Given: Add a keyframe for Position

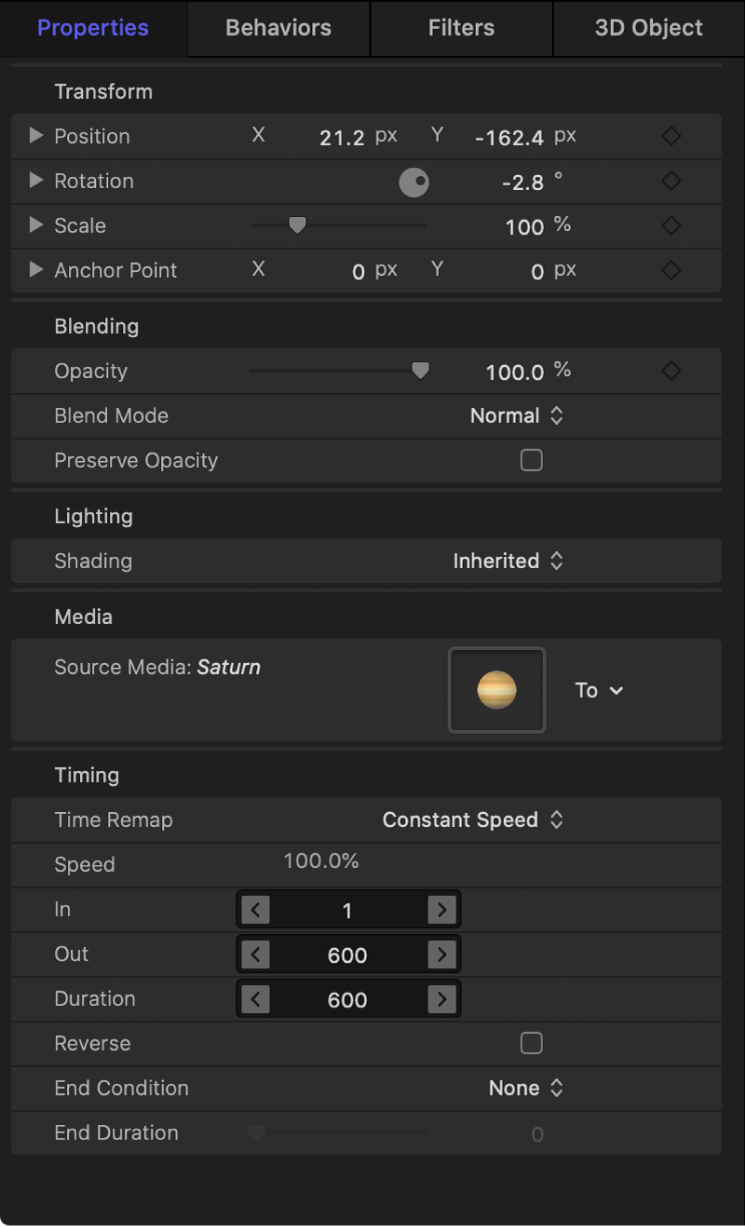Looking at the screenshot, I should tap(670, 136).
